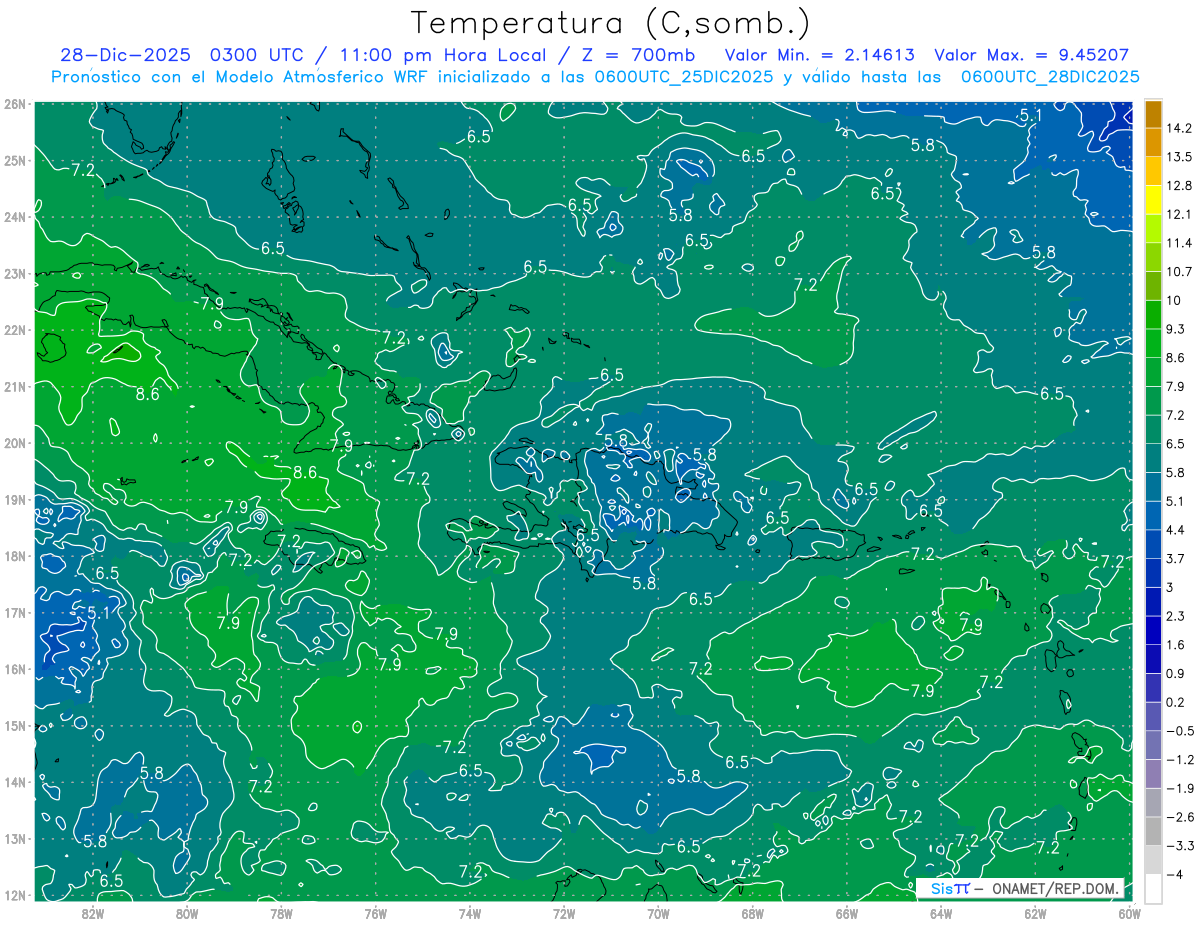Click the 12N latitude axis label
1200x927 pixels.
(14, 895)
